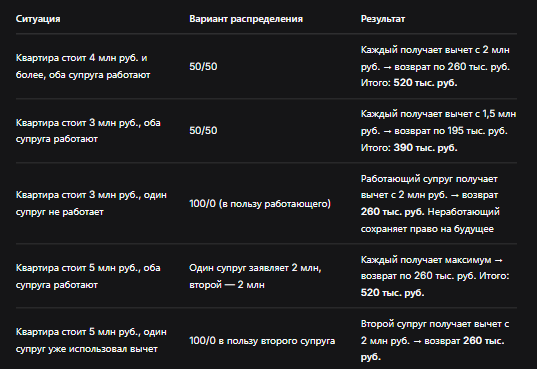Click "Неработающий сохраняет право на будущее" text

430,220
